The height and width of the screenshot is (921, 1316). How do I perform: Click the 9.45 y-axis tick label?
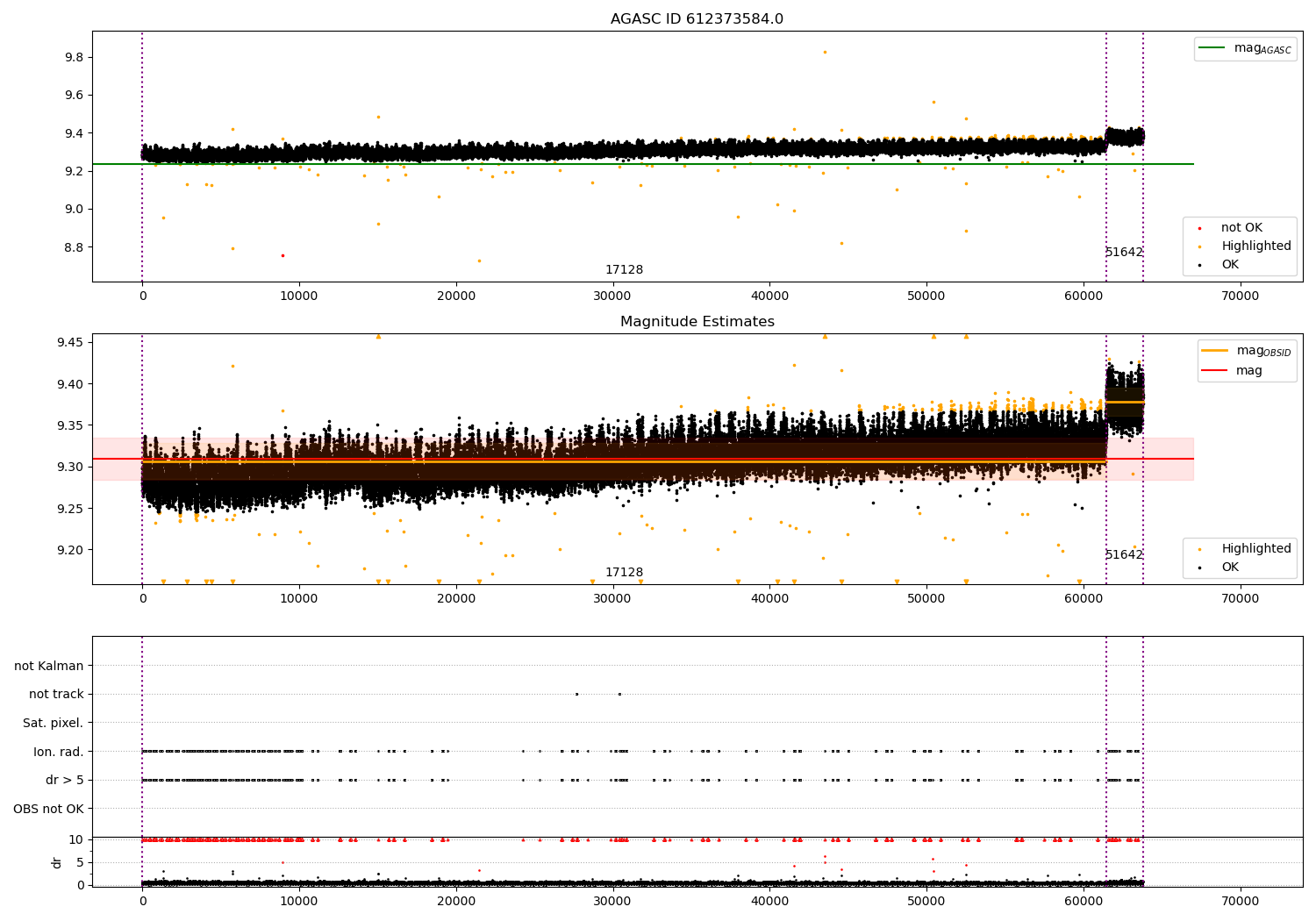pos(70,342)
